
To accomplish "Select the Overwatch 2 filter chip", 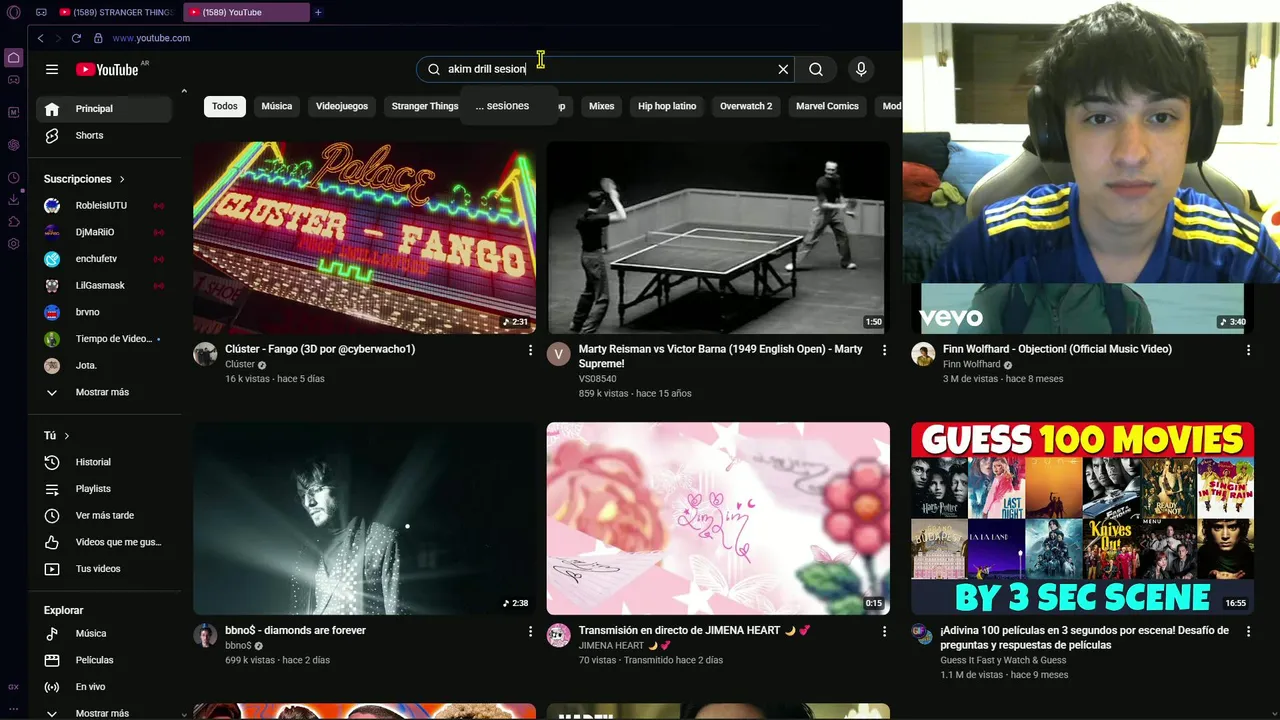I will click(746, 106).
